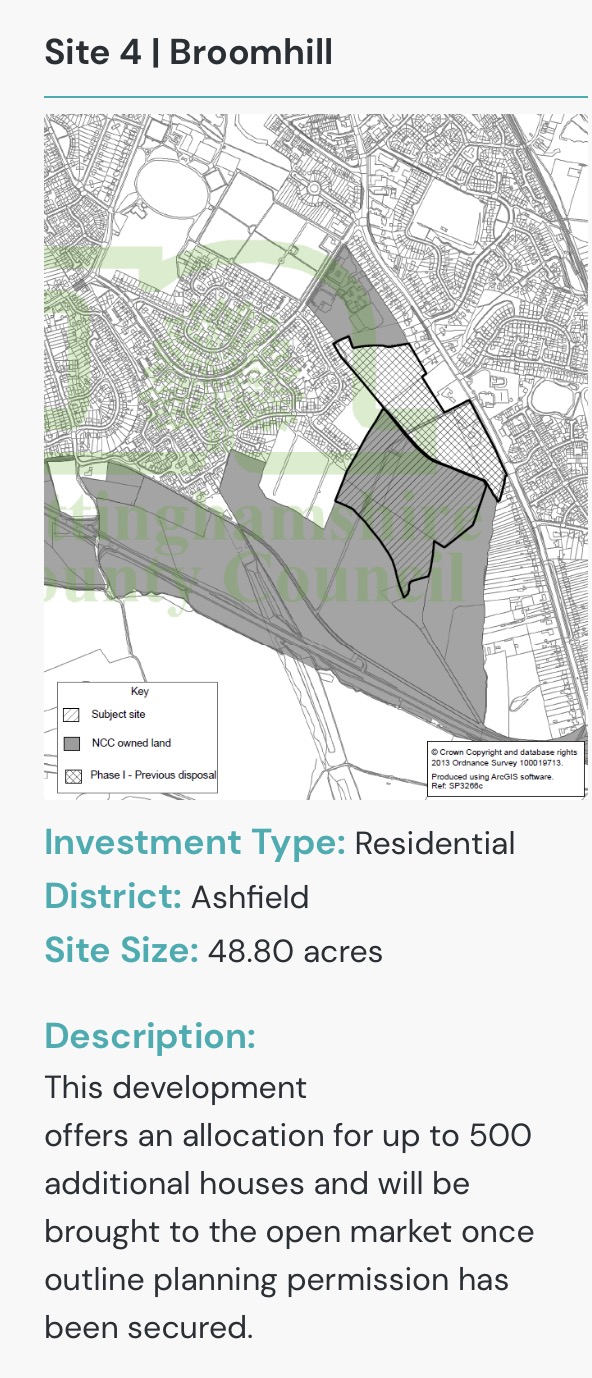
Task: Open the Broomhill site map image
Action: (x=316, y=456)
